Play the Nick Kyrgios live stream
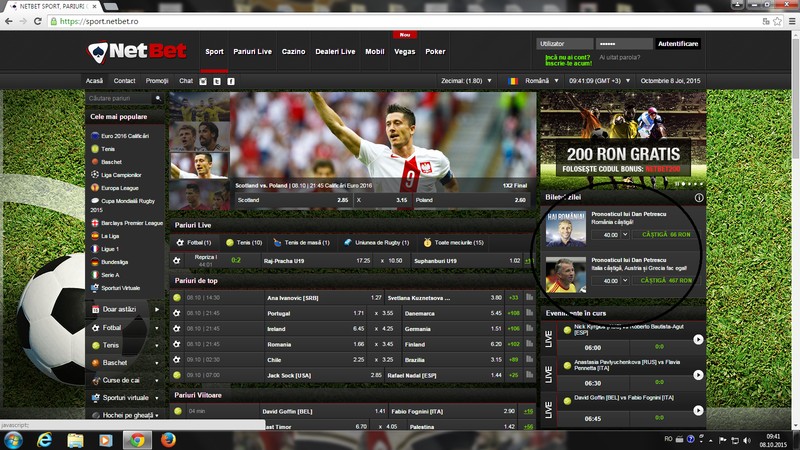This screenshot has height=450, width=800. (698, 339)
